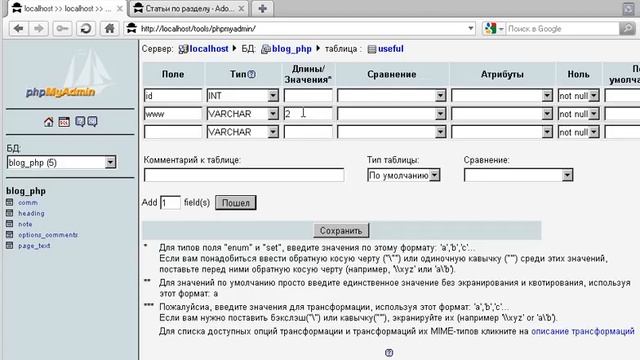The height and width of the screenshot is (360, 640).
Task: Click the key (wand) icon in toolbar
Action: [x=62, y=29]
